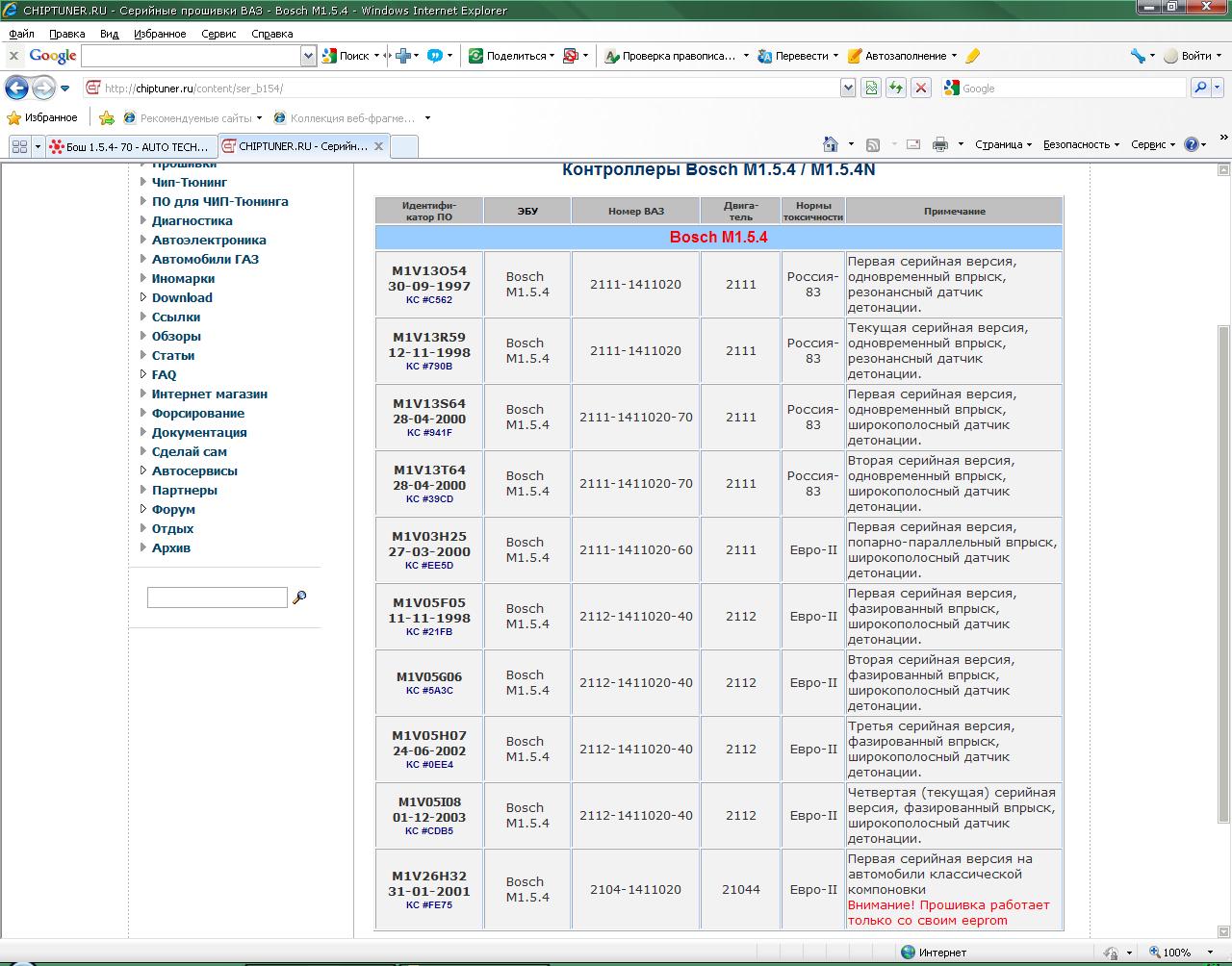Click the Home page icon
Image resolution: width=1232 pixels, height=966 pixels.
[x=831, y=144]
